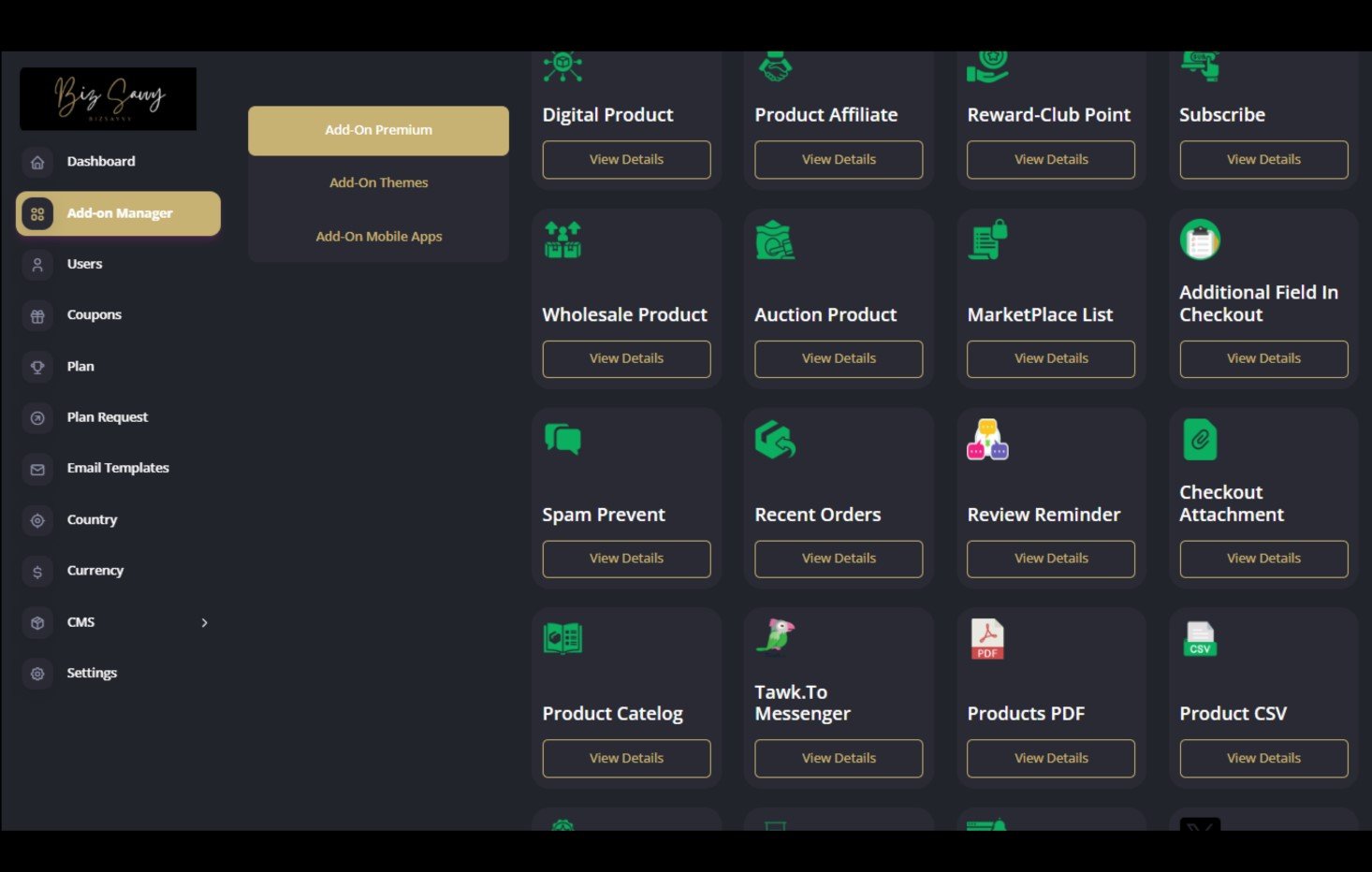Image resolution: width=1372 pixels, height=872 pixels.
Task: Click the Biz Savvy logo
Action: point(109,98)
